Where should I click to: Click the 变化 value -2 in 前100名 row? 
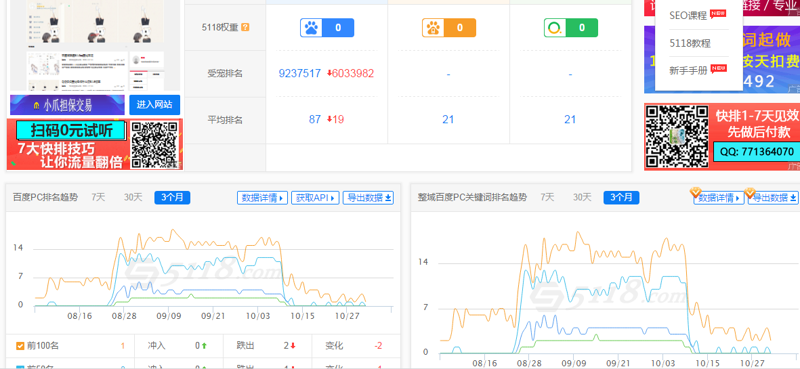click(x=378, y=346)
